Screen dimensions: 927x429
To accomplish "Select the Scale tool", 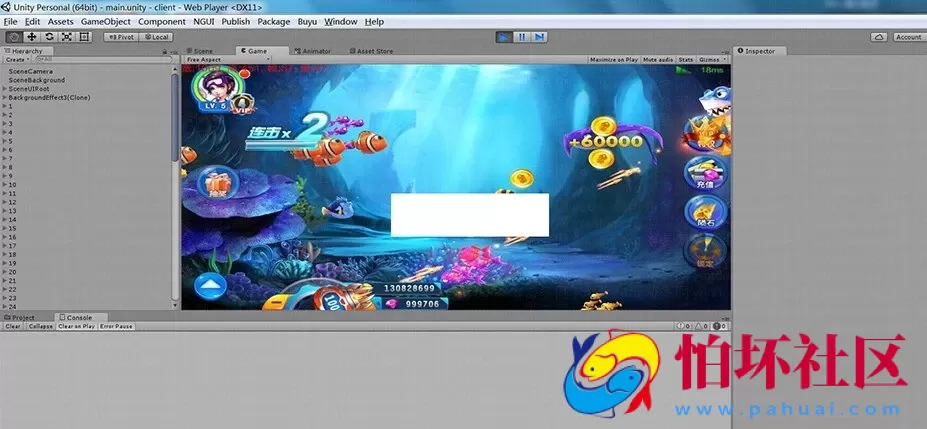I will [67, 37].
